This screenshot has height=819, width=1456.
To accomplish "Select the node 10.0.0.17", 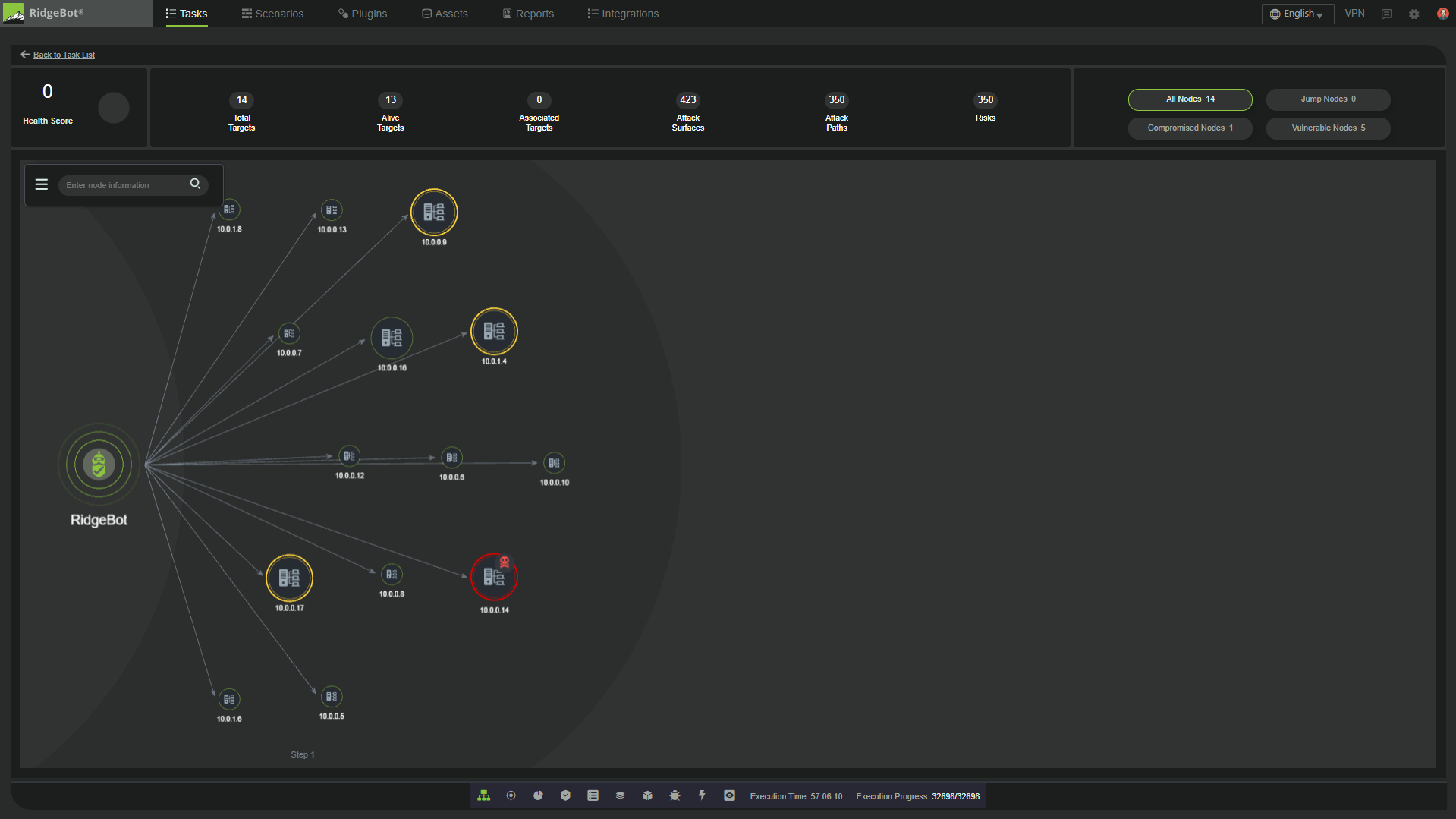I will [x=289, y=578].
